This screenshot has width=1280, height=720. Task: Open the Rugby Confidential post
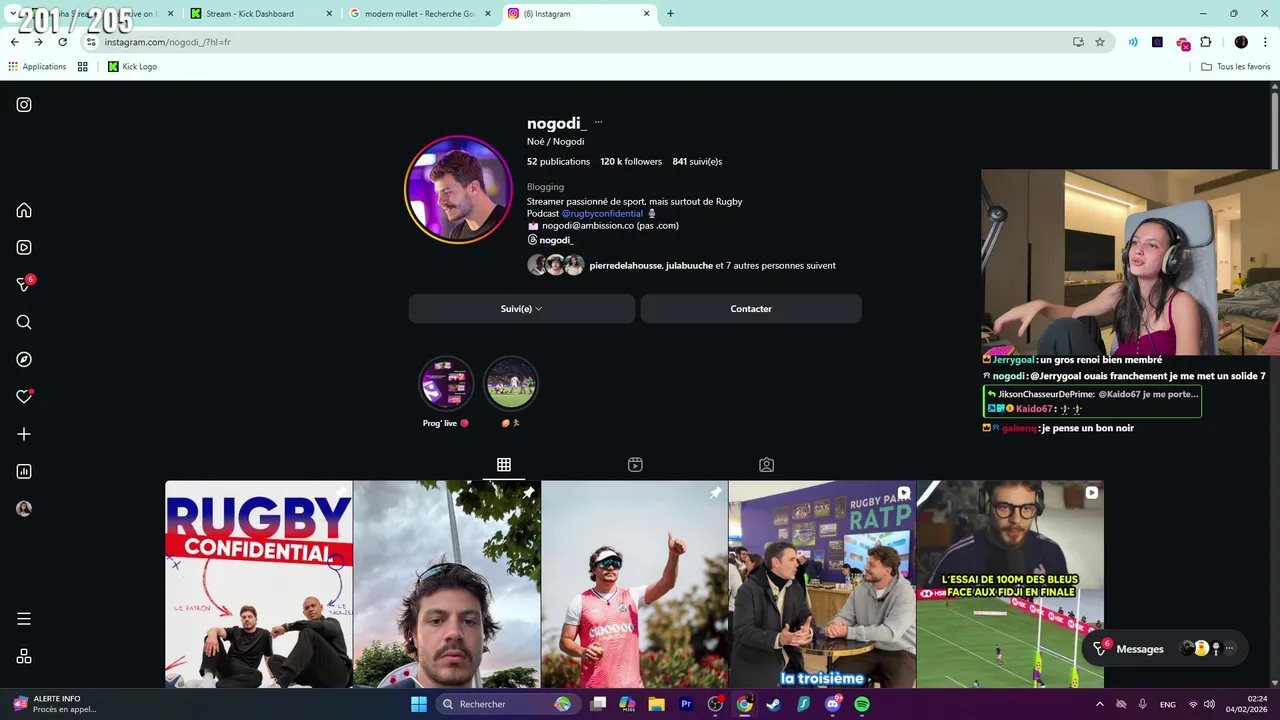pyautogui.click(x=259, y=584)
